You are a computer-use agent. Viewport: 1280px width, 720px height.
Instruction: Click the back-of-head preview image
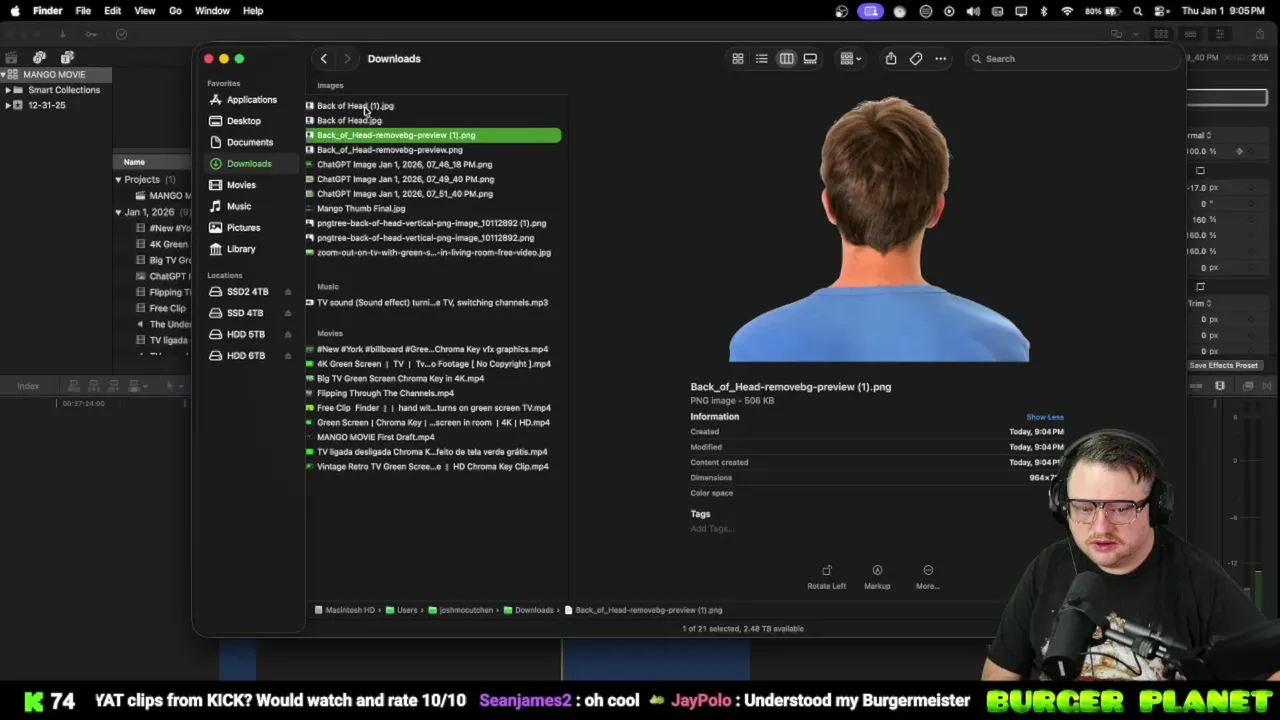click(x=879, y=229)
